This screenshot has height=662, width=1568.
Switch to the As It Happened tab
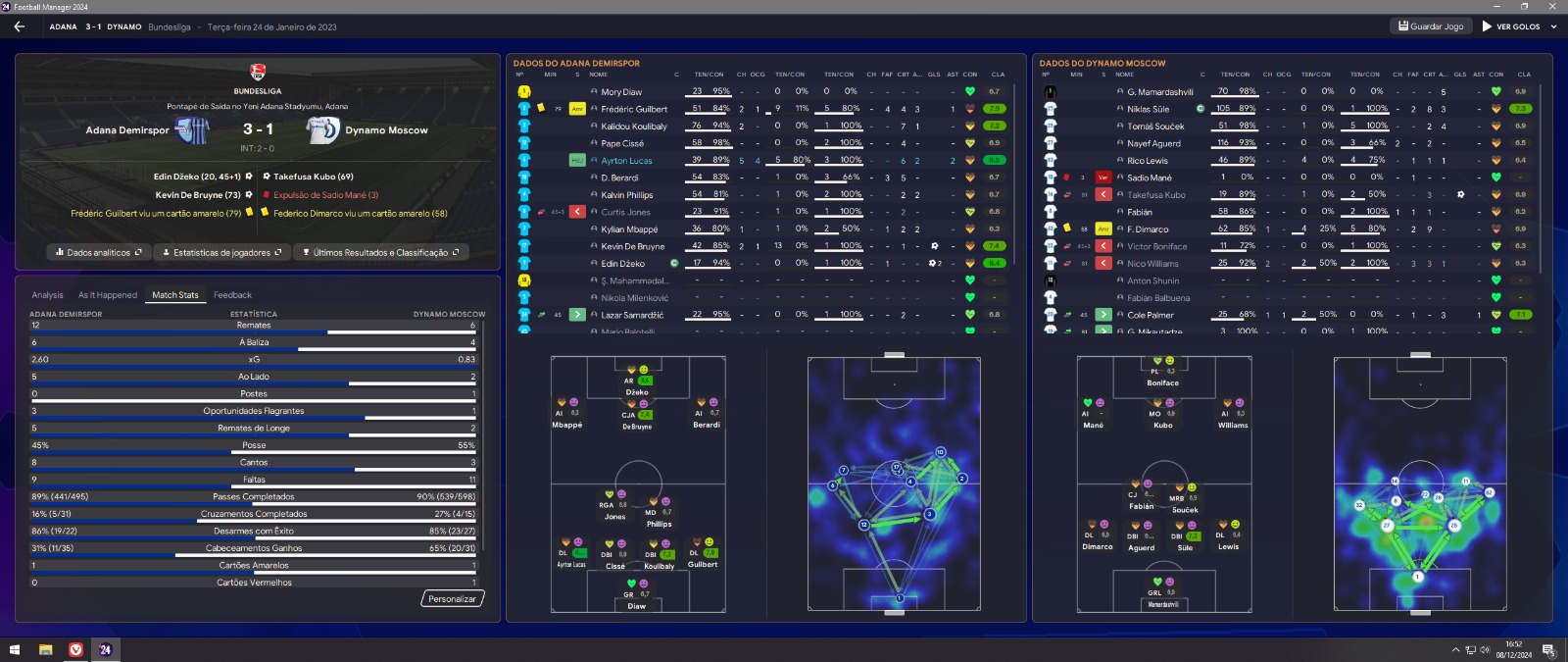tap(108, 295)
